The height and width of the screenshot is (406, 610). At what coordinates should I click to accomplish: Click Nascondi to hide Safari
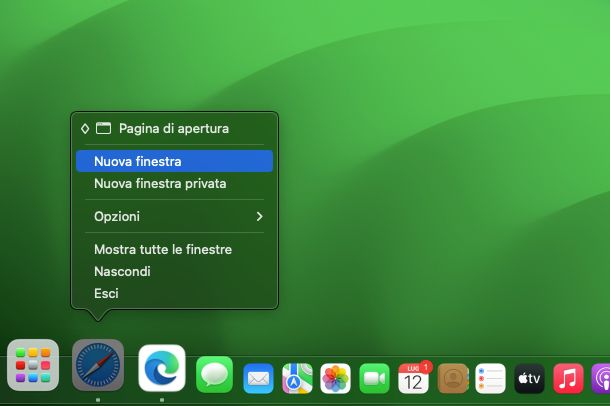click(174, 271)
